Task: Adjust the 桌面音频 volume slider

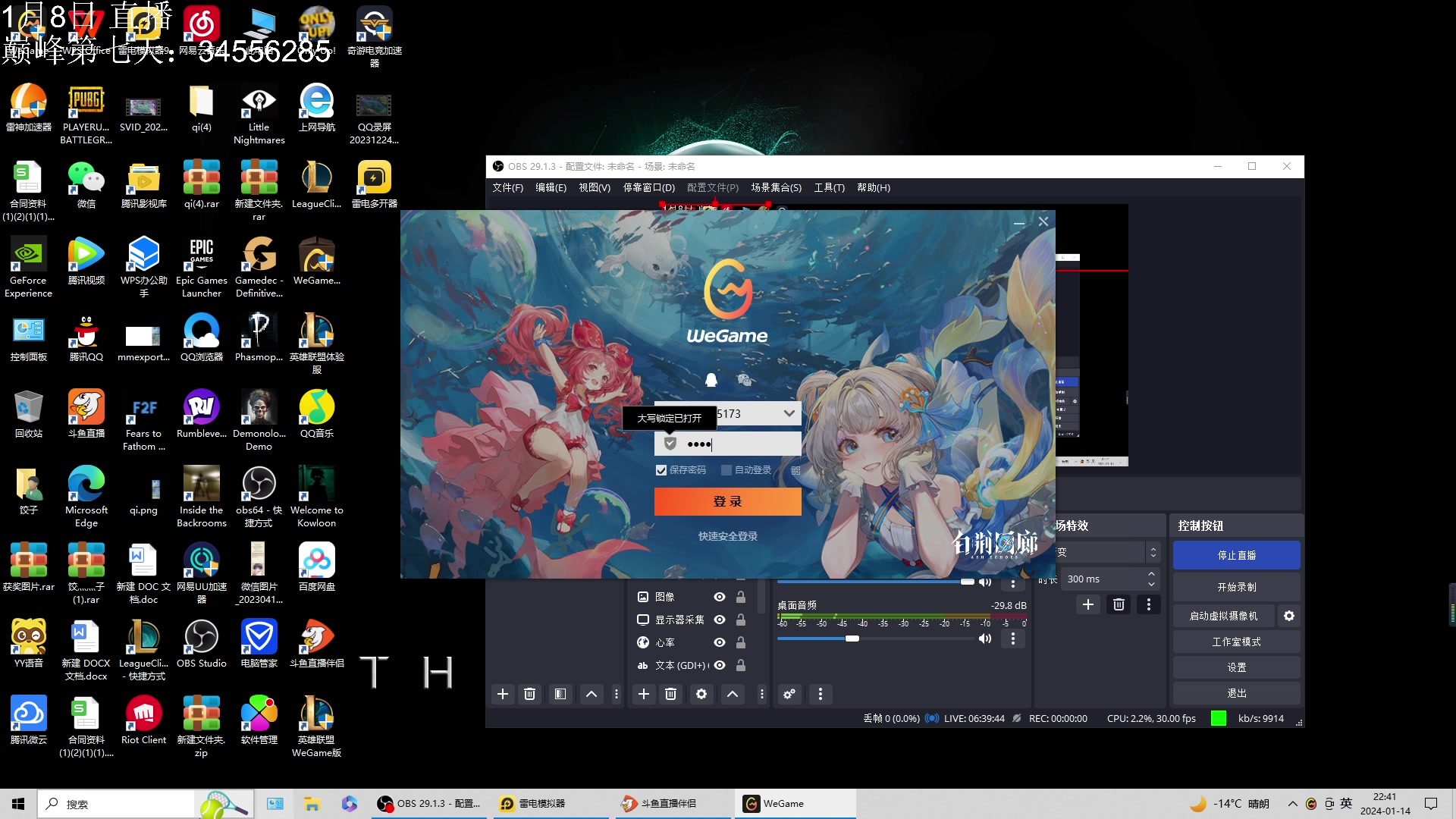Action: [852, 639]
